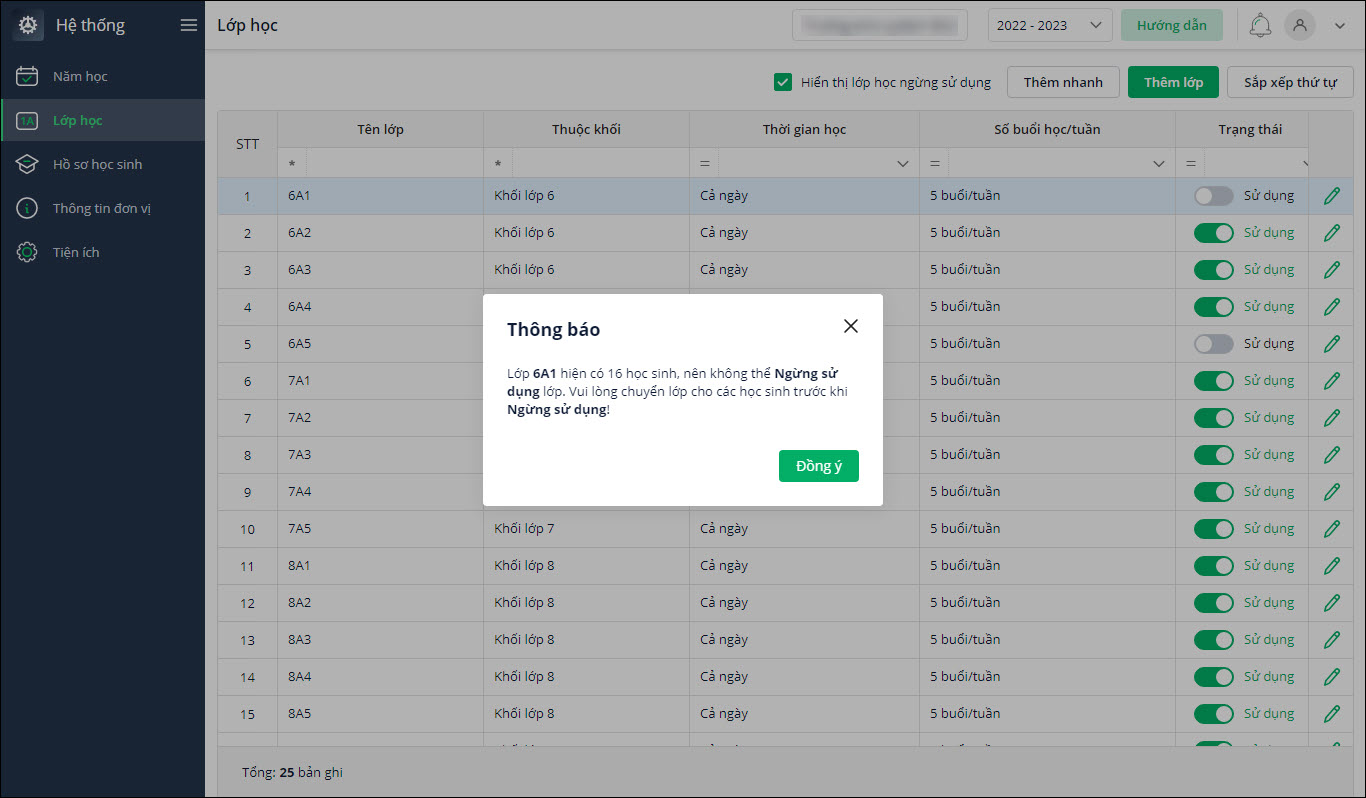Click the Tên lớp filter input
This screenshot has height=798, width=1366.
pos(393,163)
